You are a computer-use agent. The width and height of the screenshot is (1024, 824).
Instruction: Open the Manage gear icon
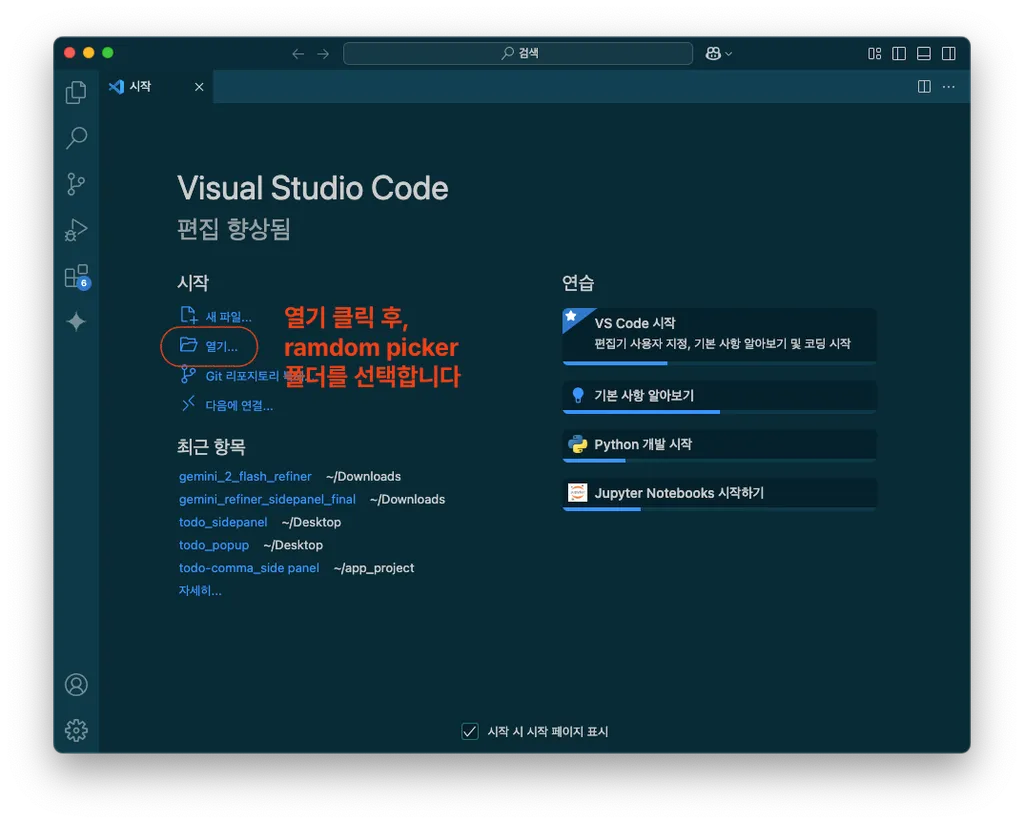[x=76, y=730]
